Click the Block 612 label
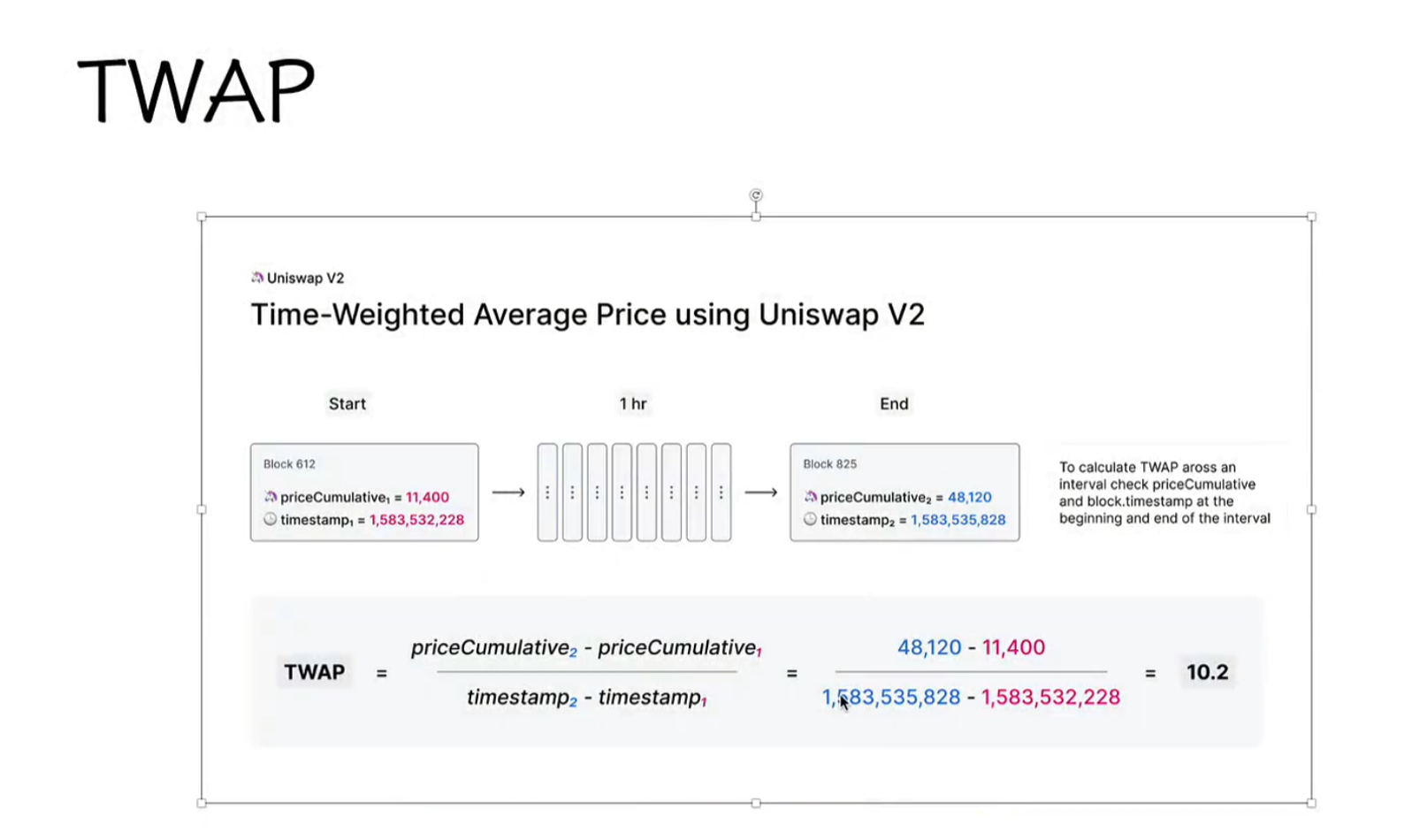This screenshot has height=840, width=1412. click(289, 464)
